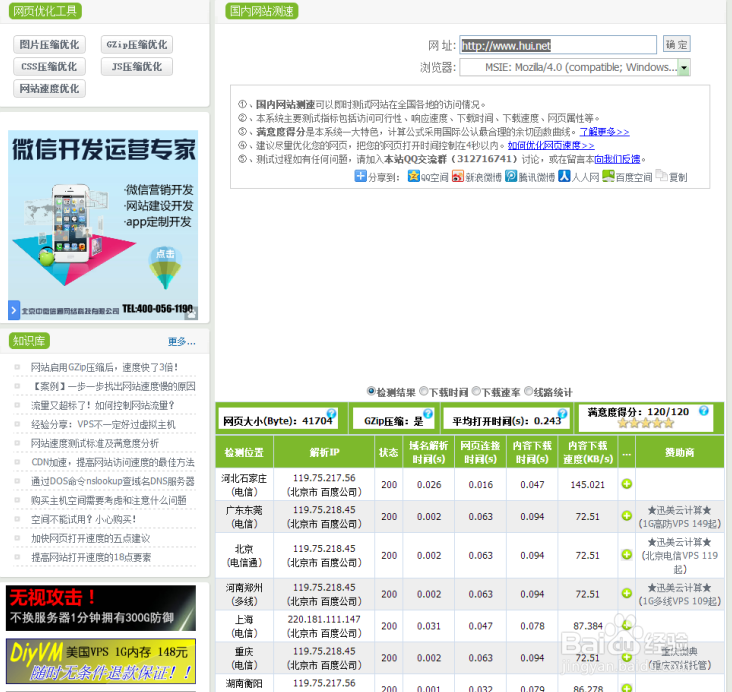Open the CSS压缩优化 tool
This screenshot has height=692, width=732.
(x=49, y=67)
